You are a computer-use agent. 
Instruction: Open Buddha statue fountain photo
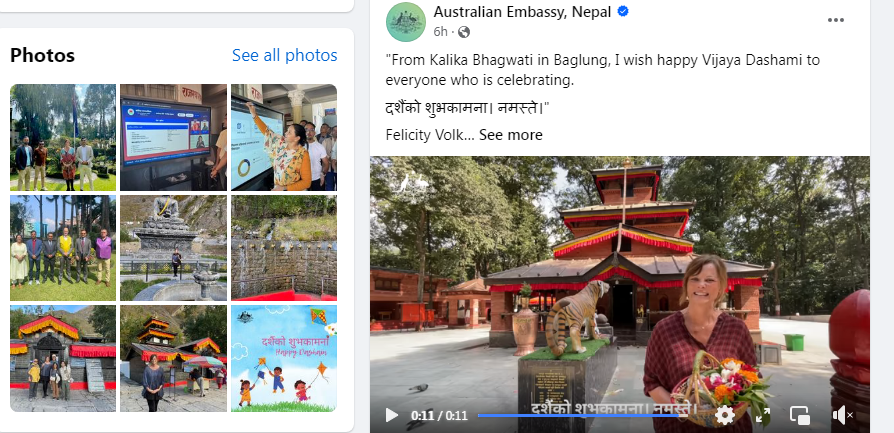tap(173, 248)
